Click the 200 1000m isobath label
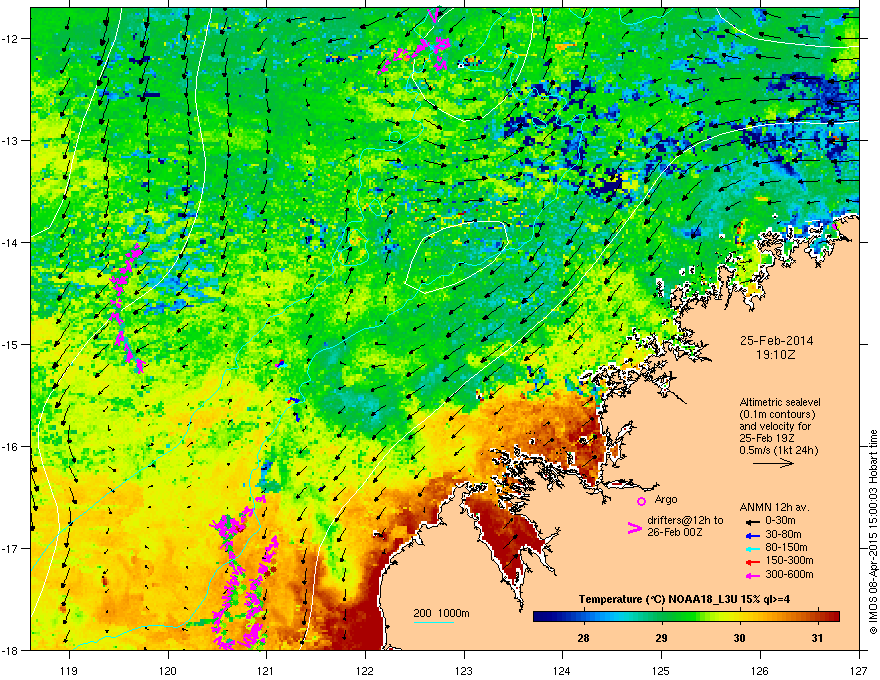This screenshot has width=880, height=680. 441,613
